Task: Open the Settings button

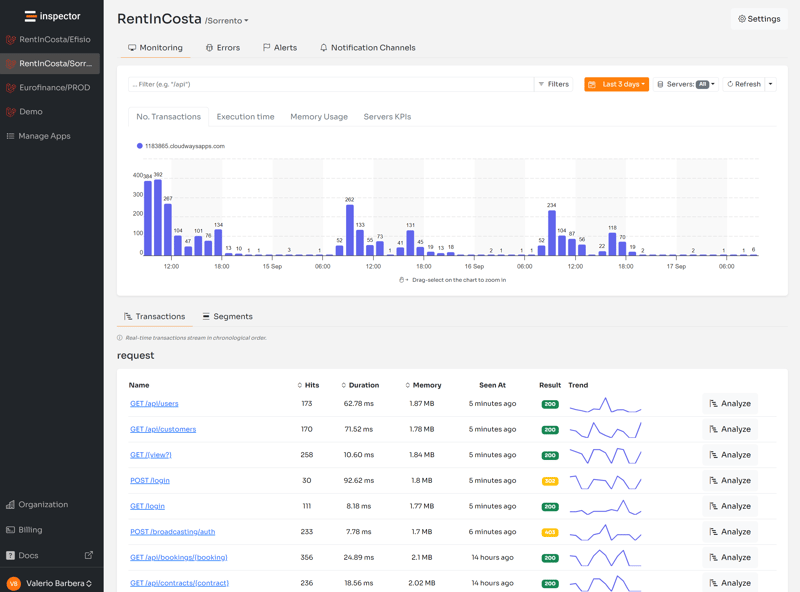Action: 758,18
